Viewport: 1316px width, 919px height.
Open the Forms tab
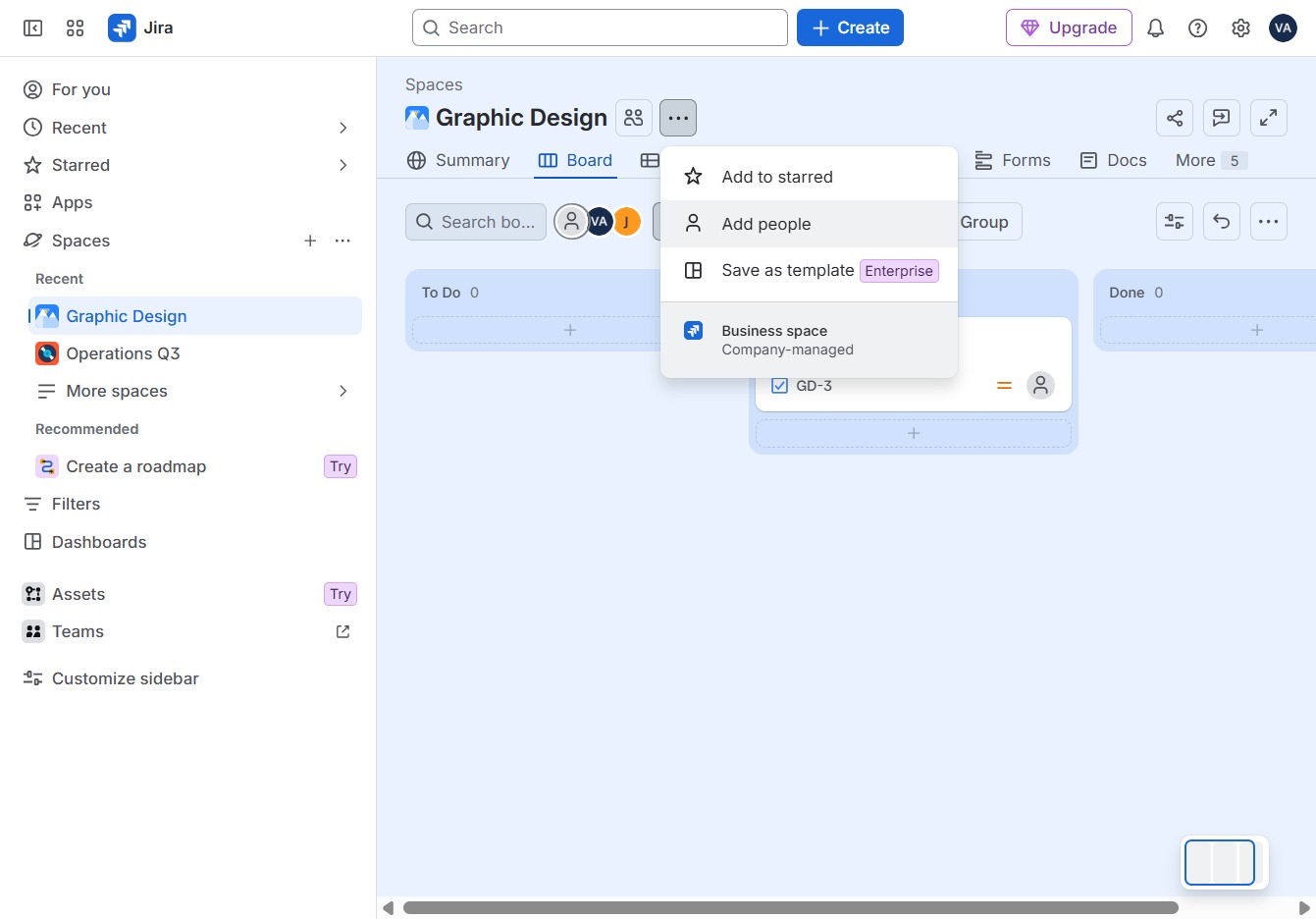(1013, 160)
